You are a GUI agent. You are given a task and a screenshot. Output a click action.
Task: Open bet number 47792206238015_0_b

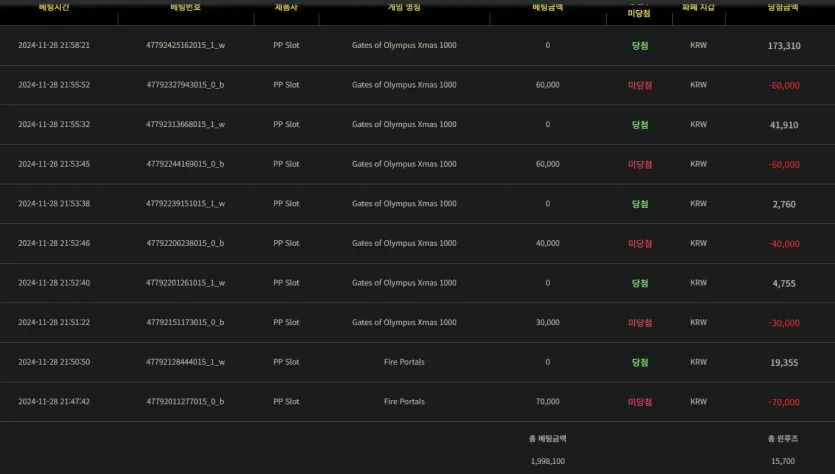coord(185,243)
